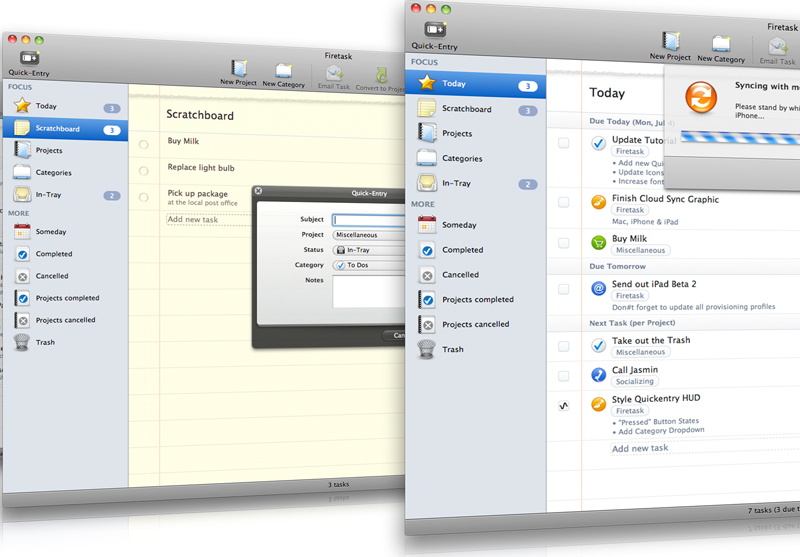Viewport: 800px width, 557px height.
Task: Select Someday calendar icon in left sidebar
Action: [22, 232]
